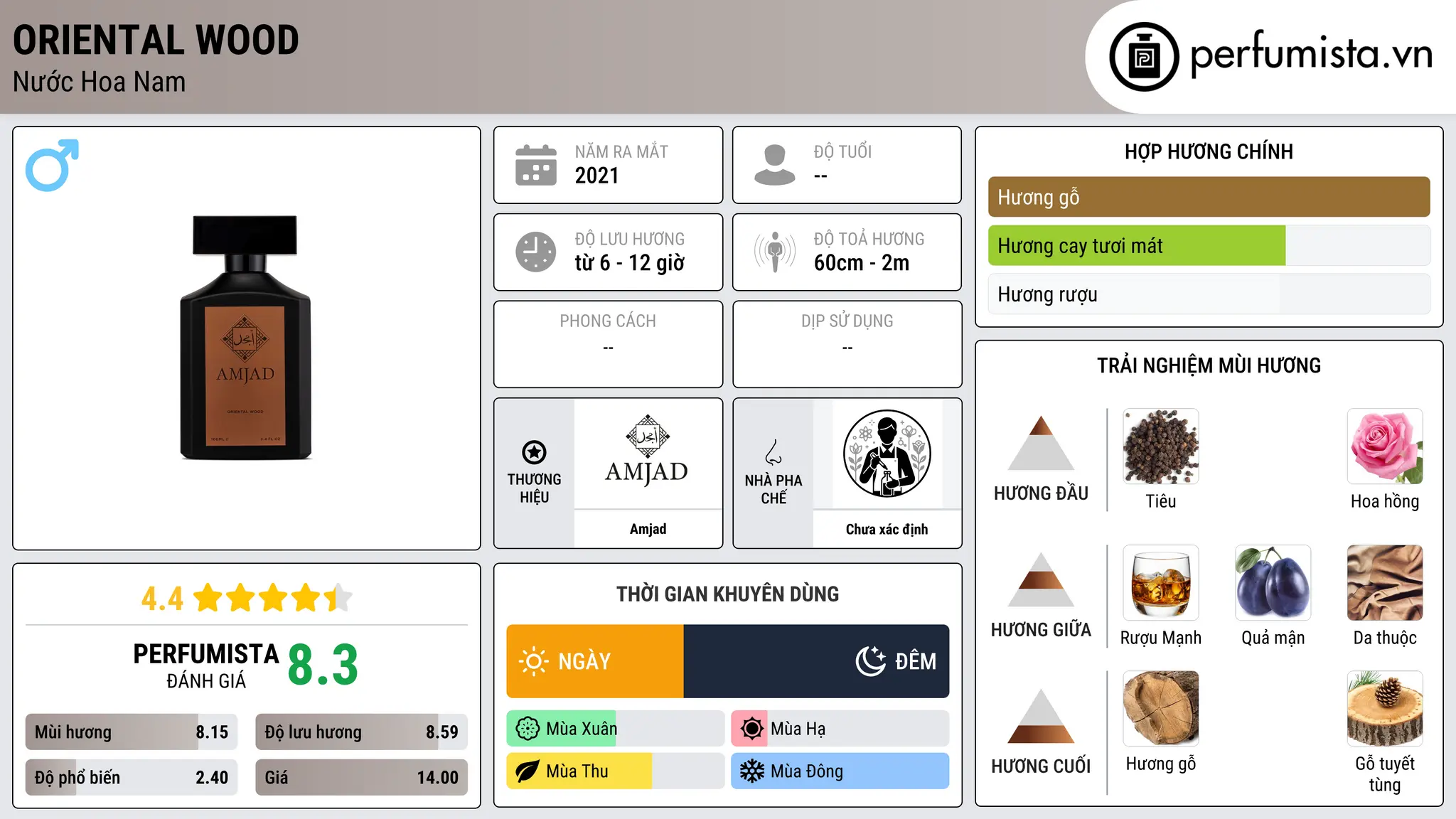Click the Hương rượu accord bar
Viewport: 1456px width, 819px height.
click(1209, 294)
